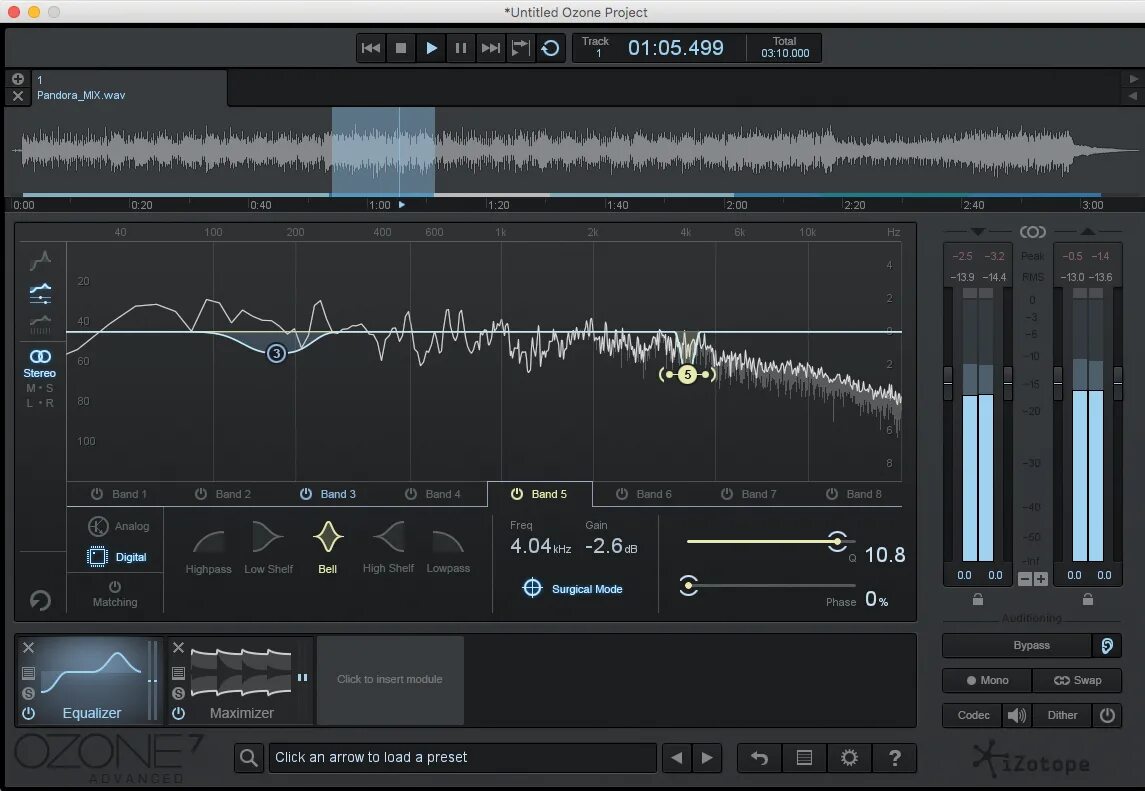Click EQ node 3 on the graph
Image resolution: width=1145 pixels, height=791 pixels.
pos(276,354)
